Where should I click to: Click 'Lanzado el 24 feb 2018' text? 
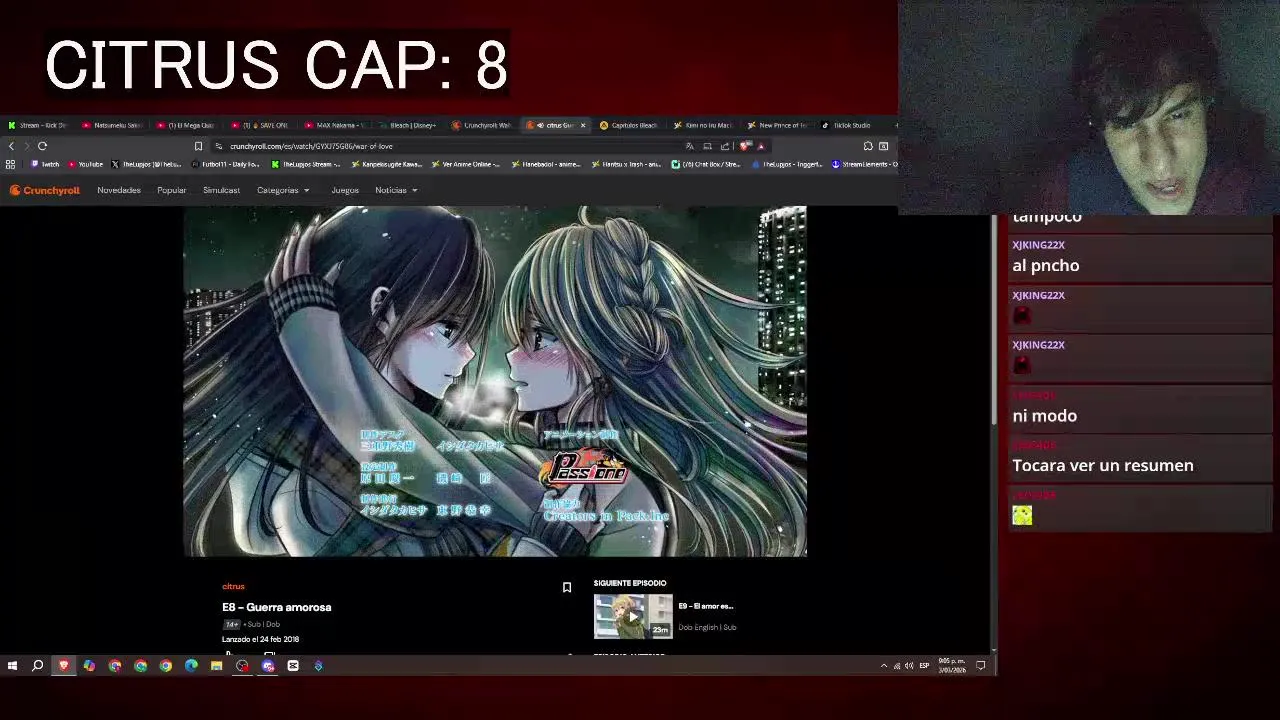[260, 639]
